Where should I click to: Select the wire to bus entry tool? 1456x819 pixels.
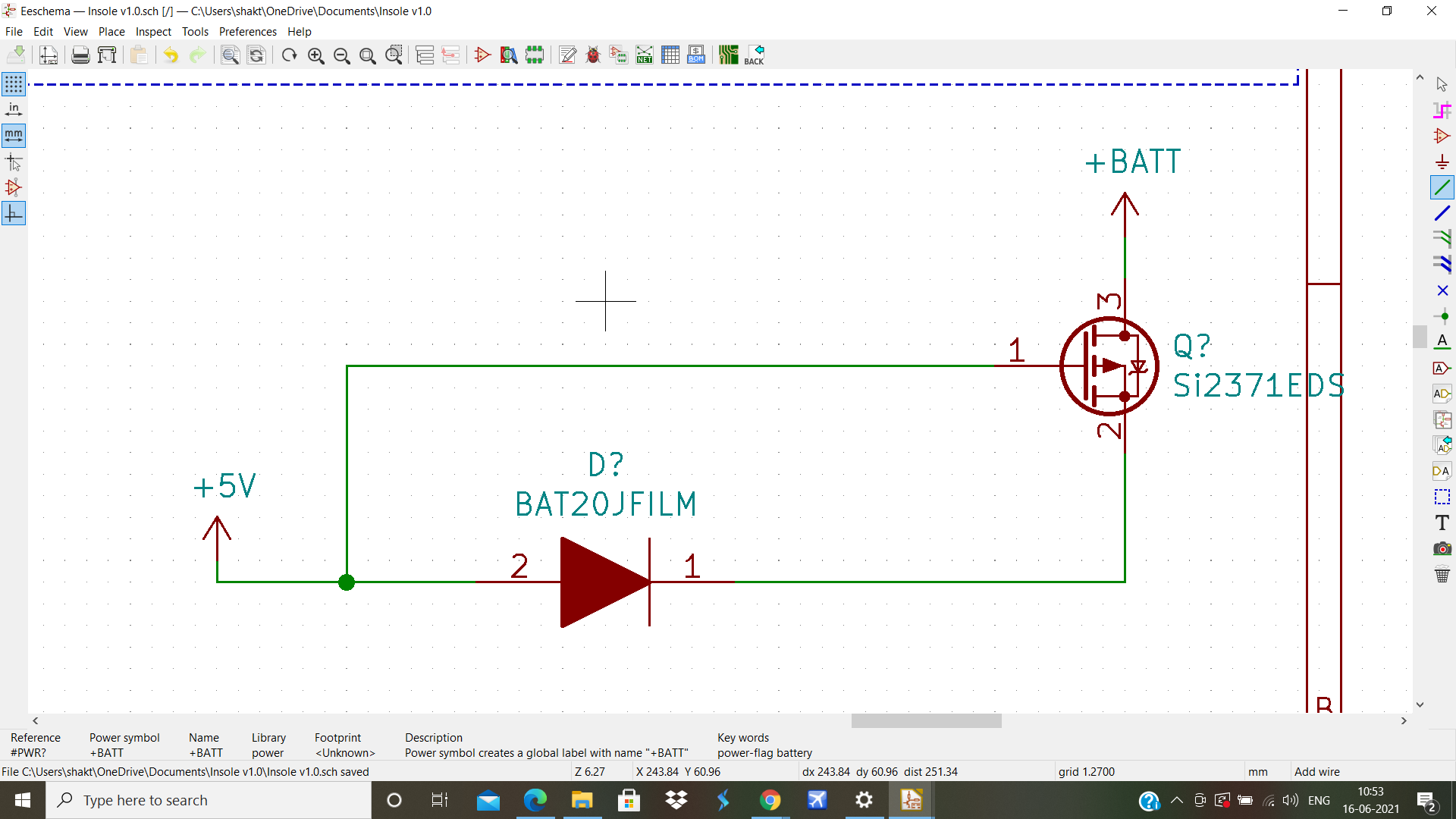(x=1442, y=239)
